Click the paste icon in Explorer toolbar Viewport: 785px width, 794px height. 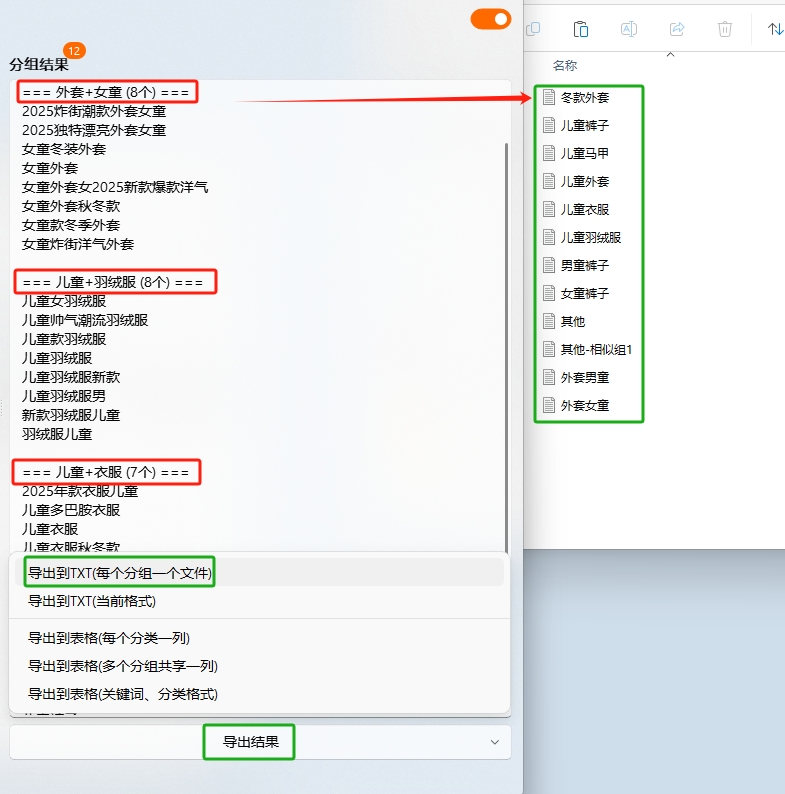(580, 29)
